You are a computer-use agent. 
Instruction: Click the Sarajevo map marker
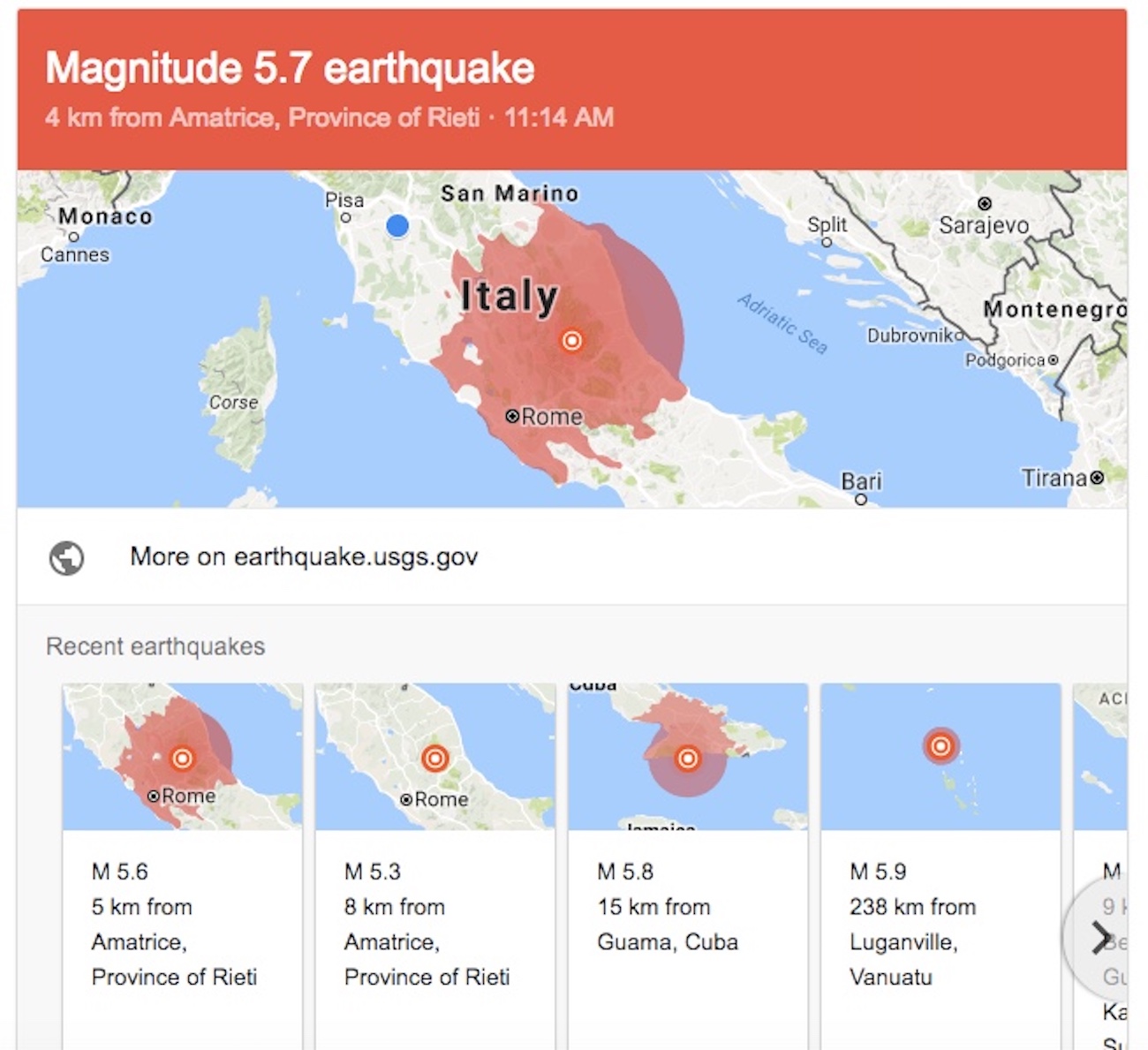(x=985, y=202)
